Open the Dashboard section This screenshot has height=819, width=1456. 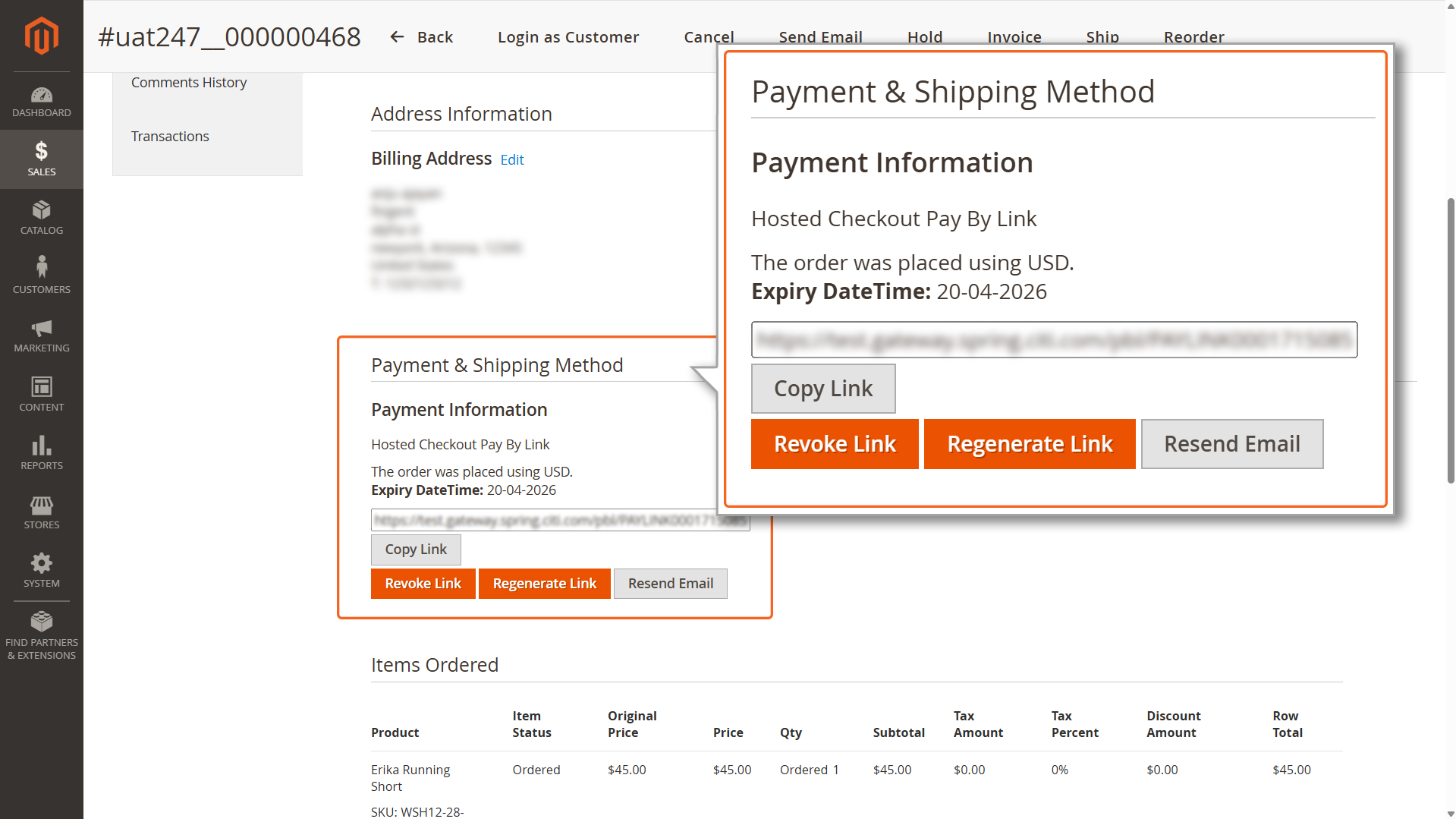point(41,102)
